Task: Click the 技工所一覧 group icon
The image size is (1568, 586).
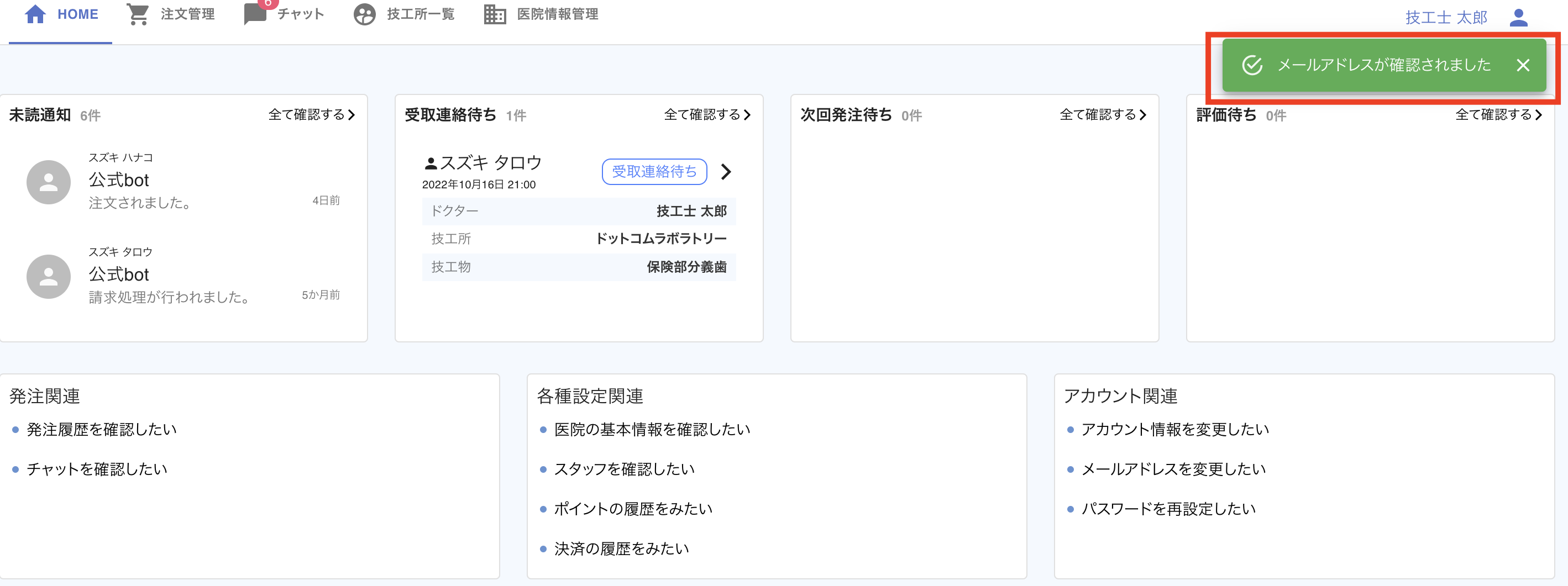Action: click(364, 14)
